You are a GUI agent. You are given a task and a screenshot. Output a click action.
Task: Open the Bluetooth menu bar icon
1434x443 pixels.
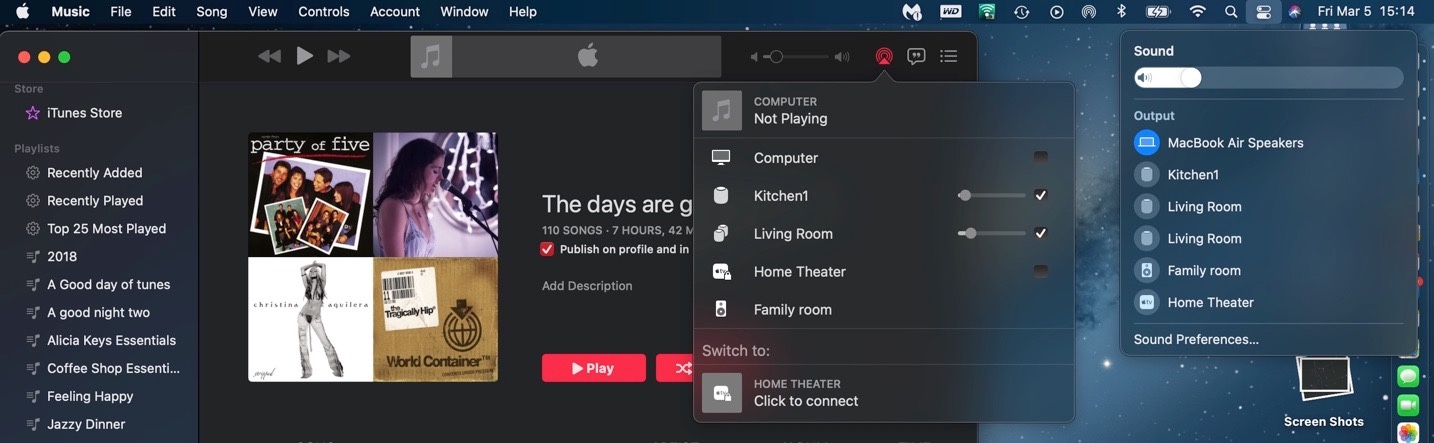[x=1122, y=12]
